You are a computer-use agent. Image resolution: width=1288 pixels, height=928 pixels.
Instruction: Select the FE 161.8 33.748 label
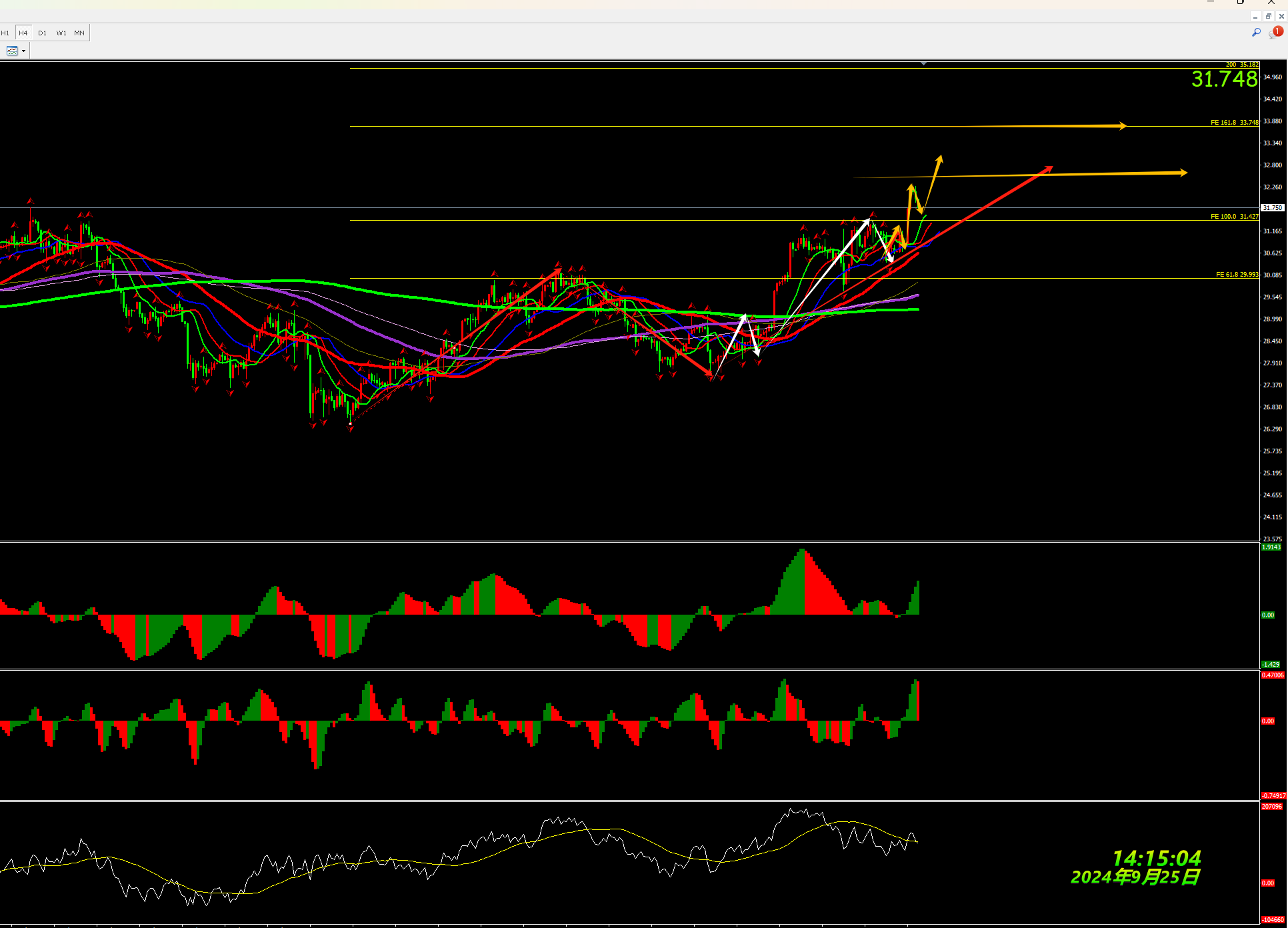click(1234, 123)
